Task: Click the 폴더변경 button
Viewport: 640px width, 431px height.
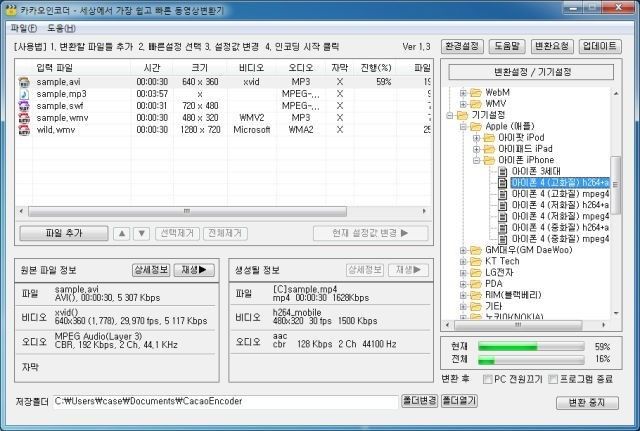Action: coord(419,401)
